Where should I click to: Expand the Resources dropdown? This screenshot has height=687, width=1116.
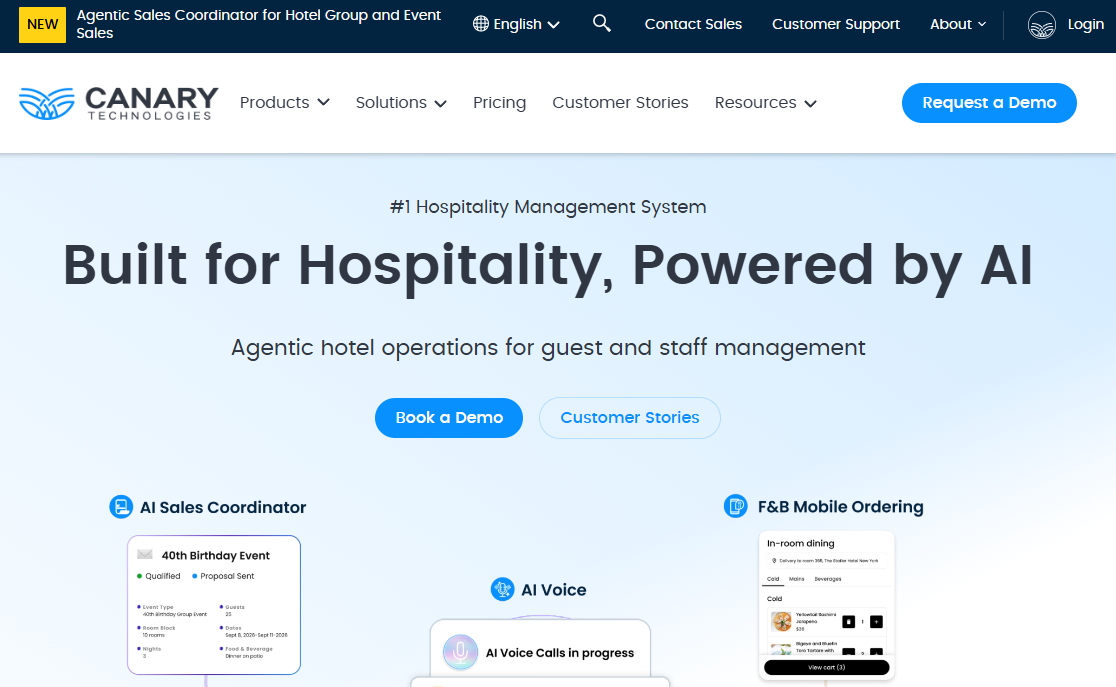pyautogui.click(x=766, y=103)
